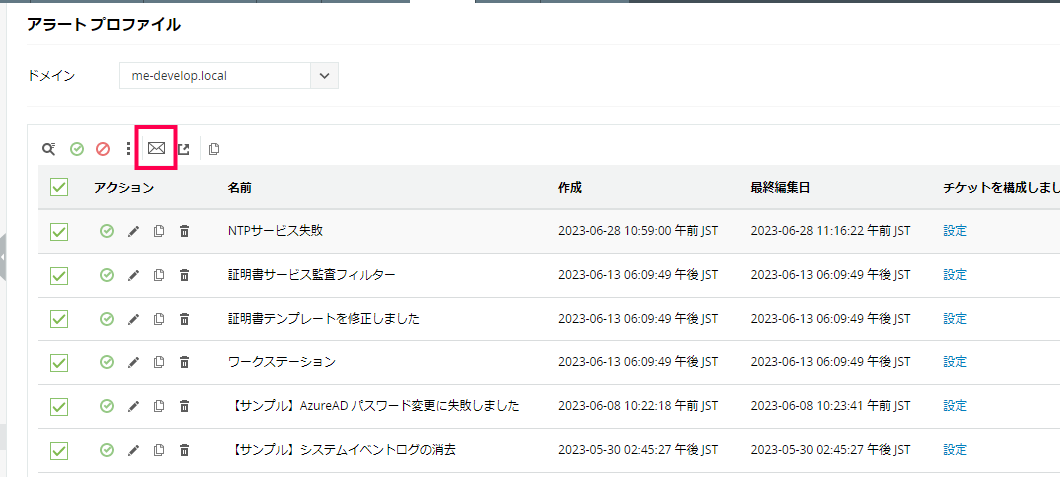This screenshot has height=477, width=1060.
Task: Click the copy icon in the toolbar
Action: tap(214, 149)
